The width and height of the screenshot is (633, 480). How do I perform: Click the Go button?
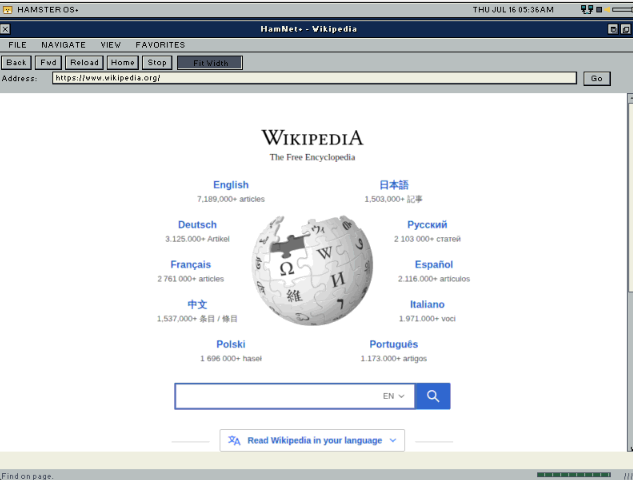[x=597, y=78]
